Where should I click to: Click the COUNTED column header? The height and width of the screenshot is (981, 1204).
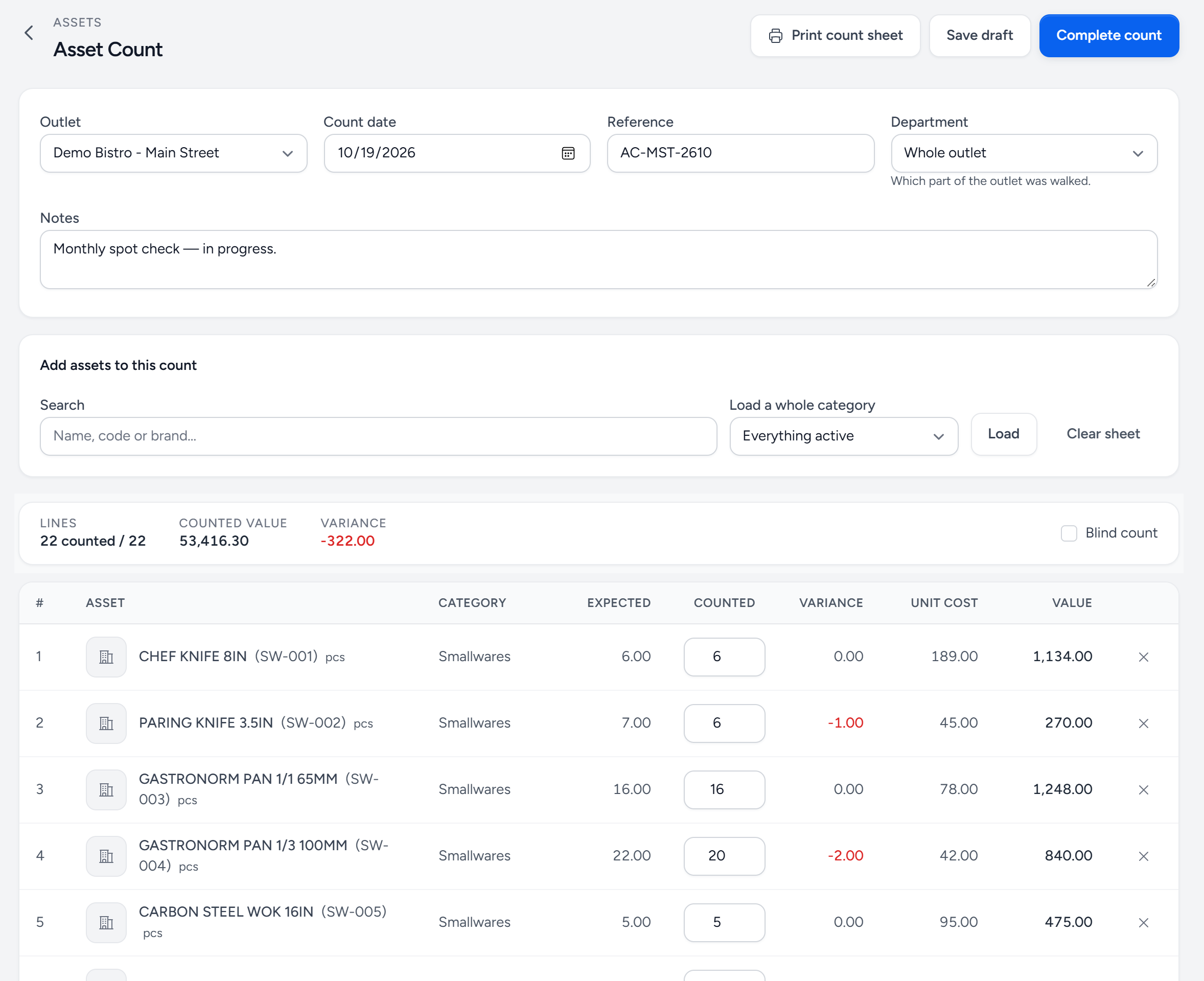pos(724,603)
